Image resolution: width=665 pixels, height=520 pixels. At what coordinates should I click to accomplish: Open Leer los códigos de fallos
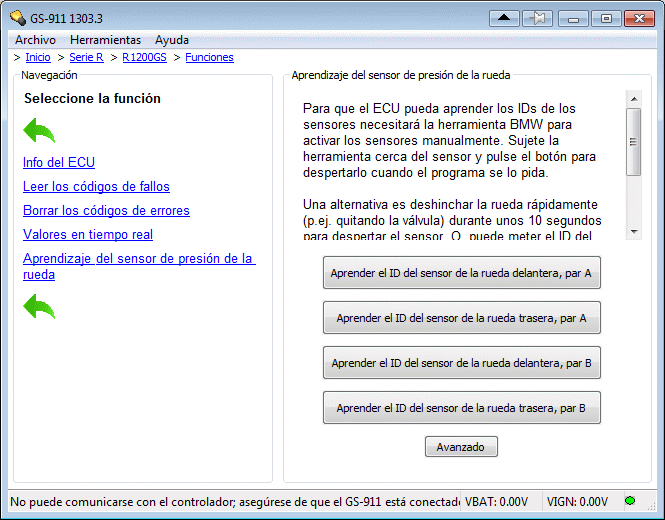coord(96,187)
